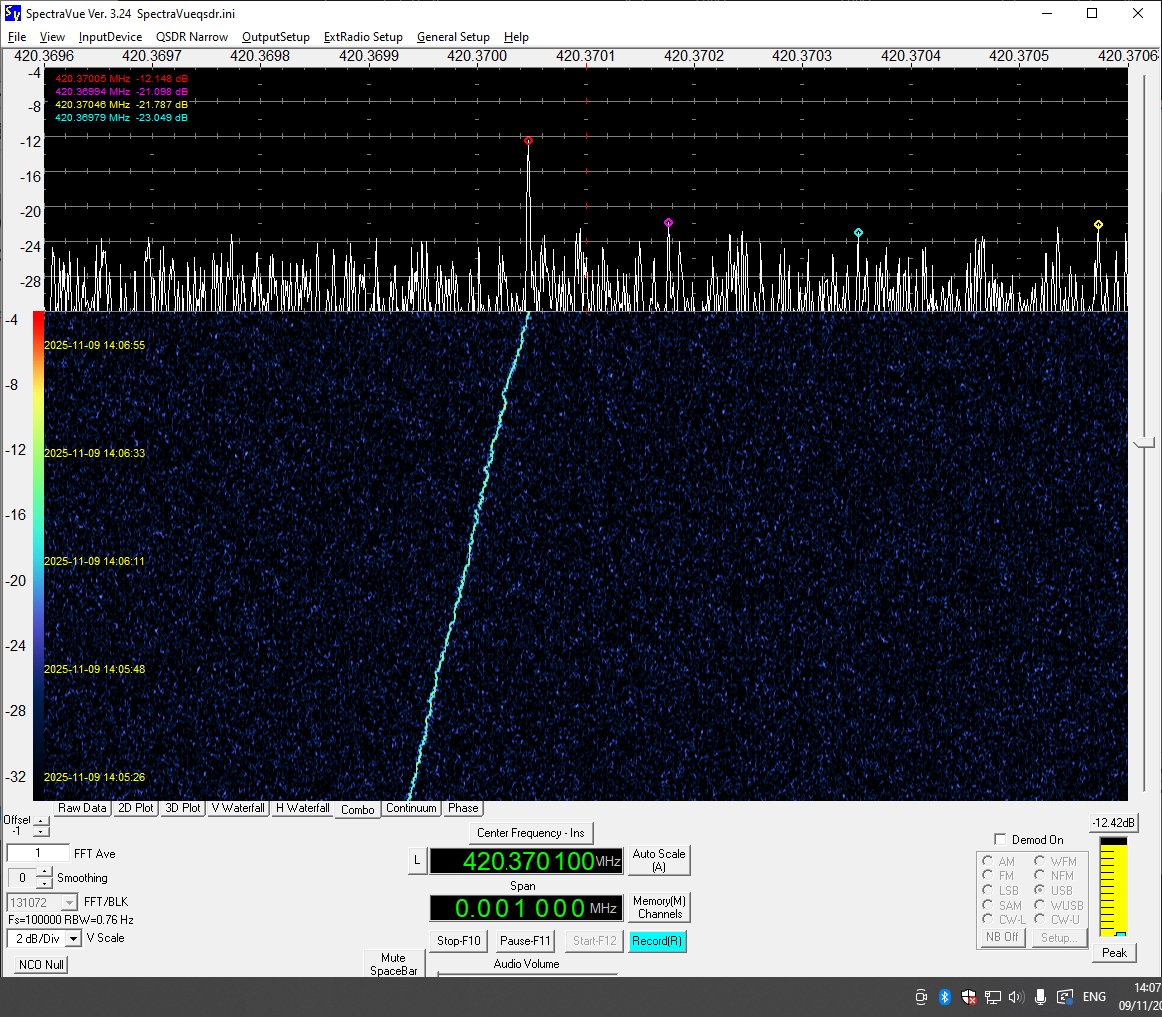
Task: Switch to the 3D Plot tab
Action: [182, 808]
